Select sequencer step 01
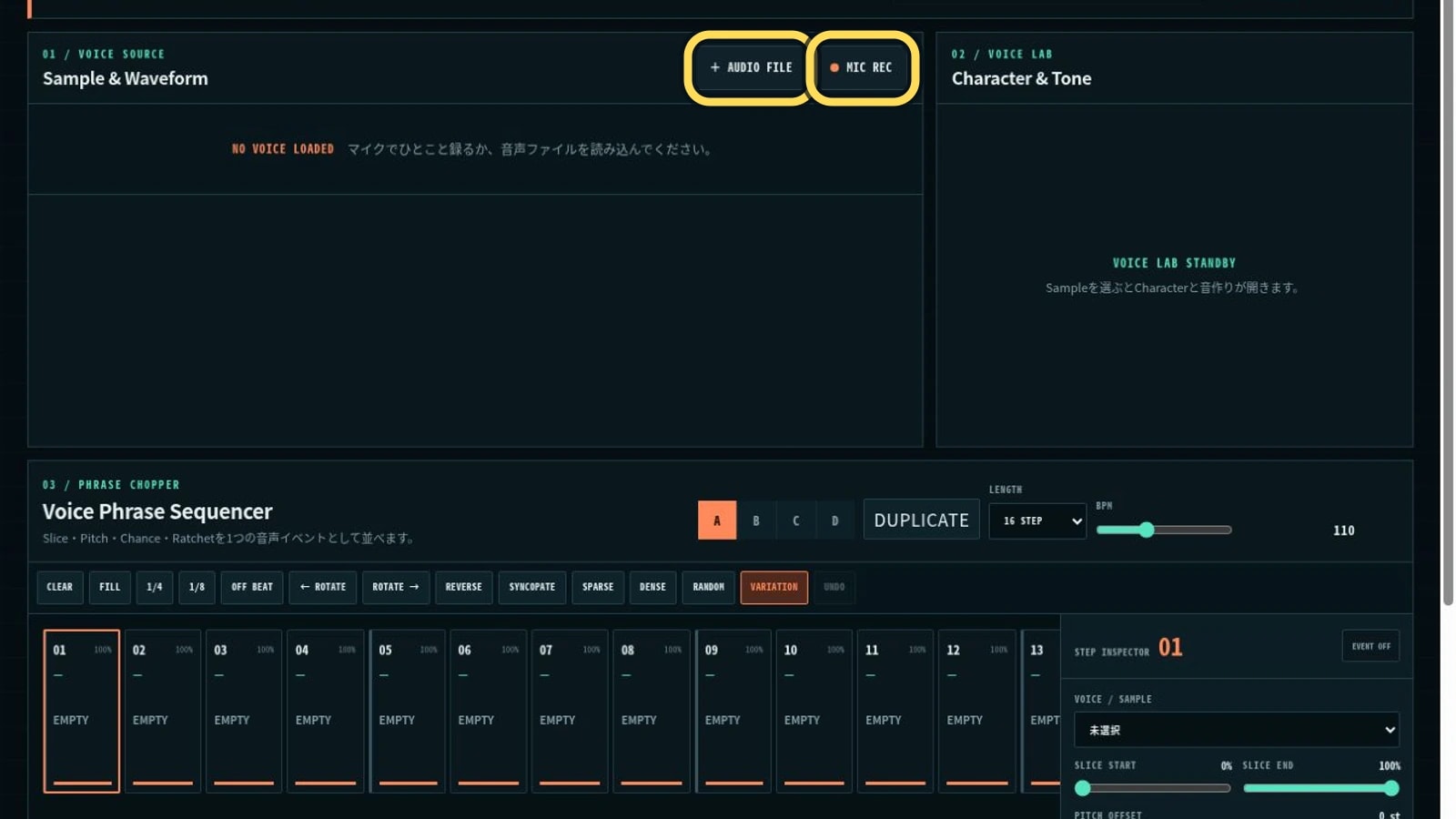The width and height of the screenshot is (1456, 819). pos(82,711)
